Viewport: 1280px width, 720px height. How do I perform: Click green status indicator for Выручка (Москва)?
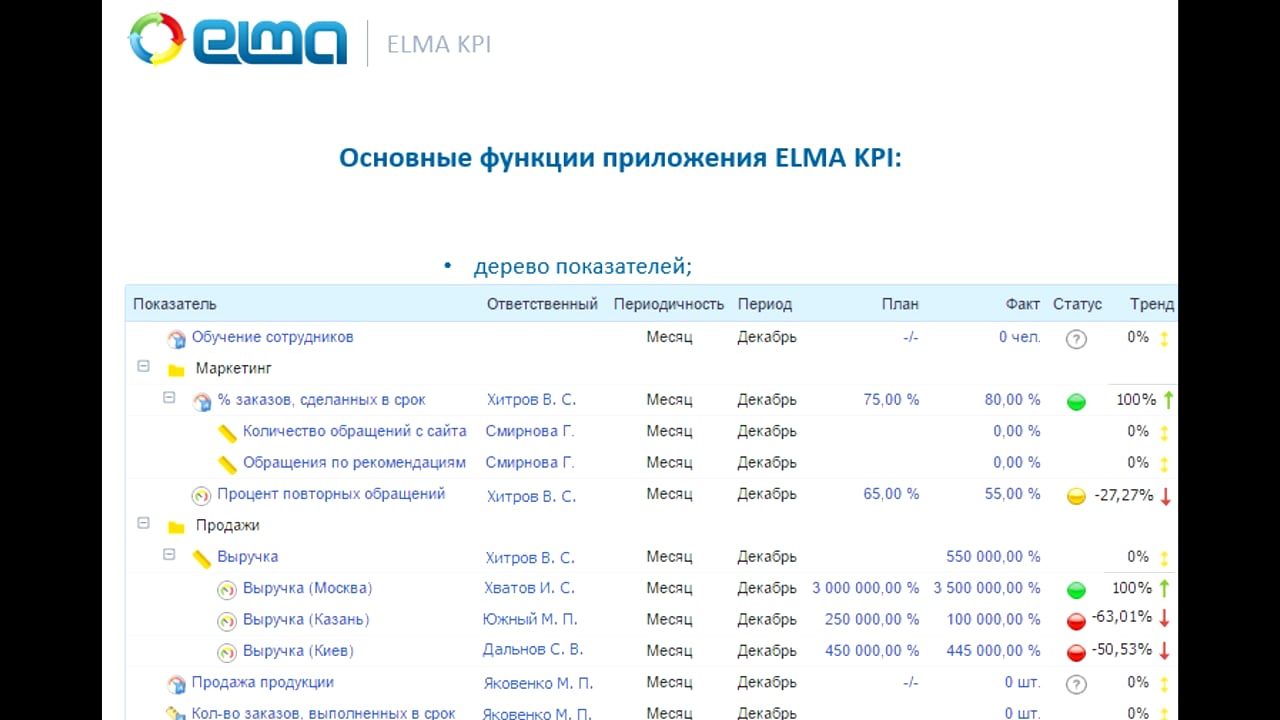tap(1076, 590)
